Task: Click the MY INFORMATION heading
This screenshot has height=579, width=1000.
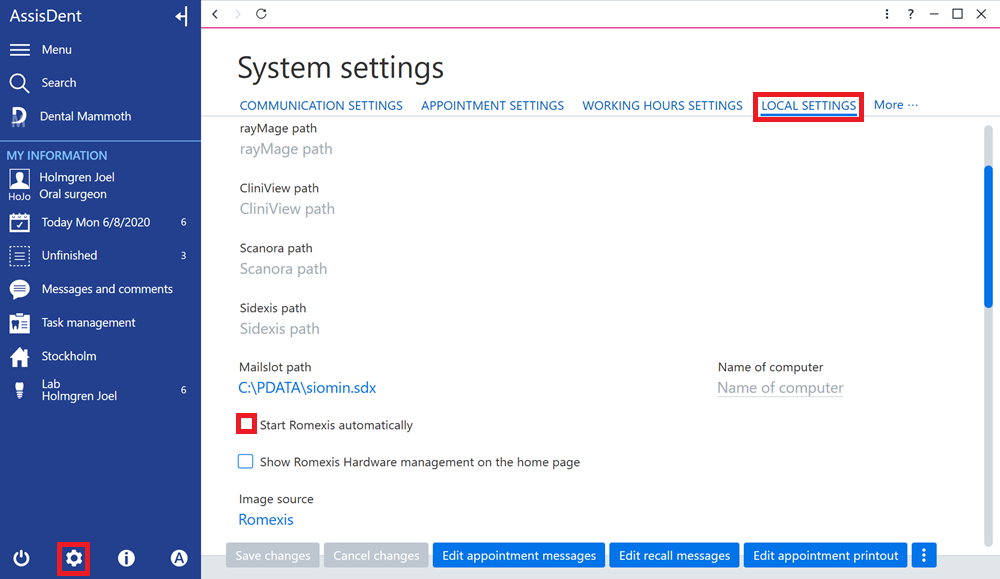Action: 57,156
